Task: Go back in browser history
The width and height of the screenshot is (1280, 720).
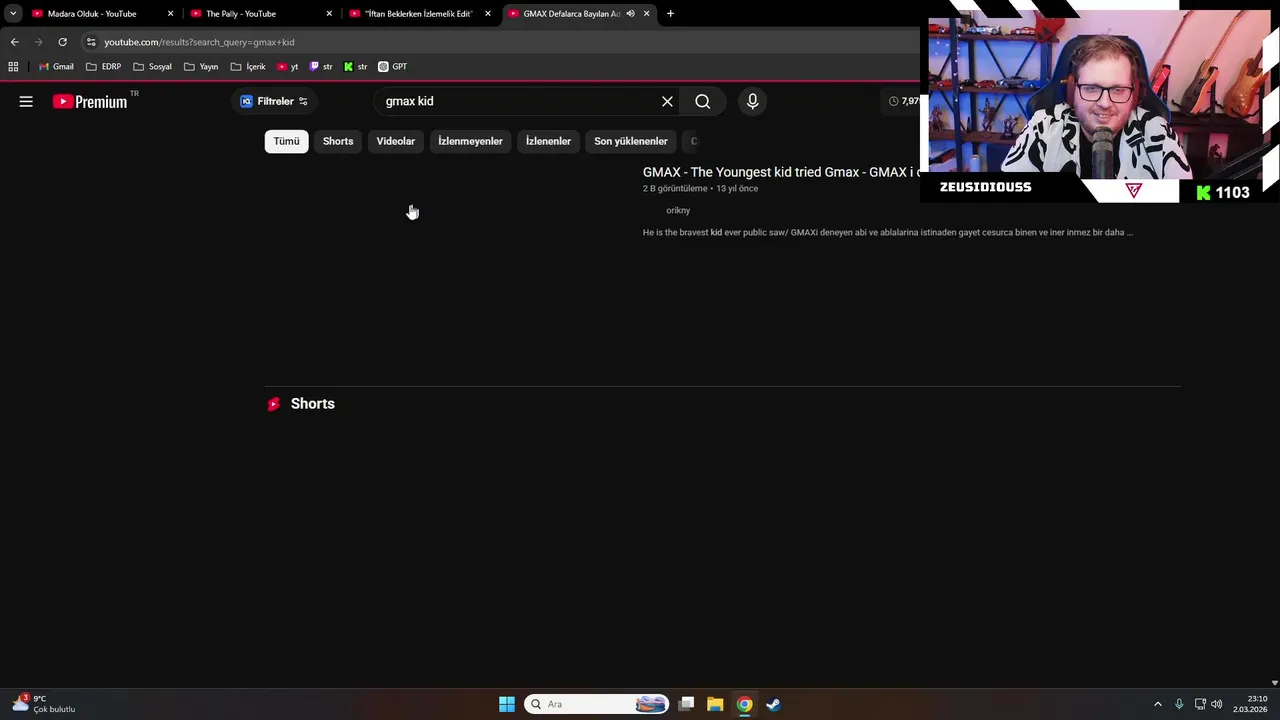Action: click(14, 42)
